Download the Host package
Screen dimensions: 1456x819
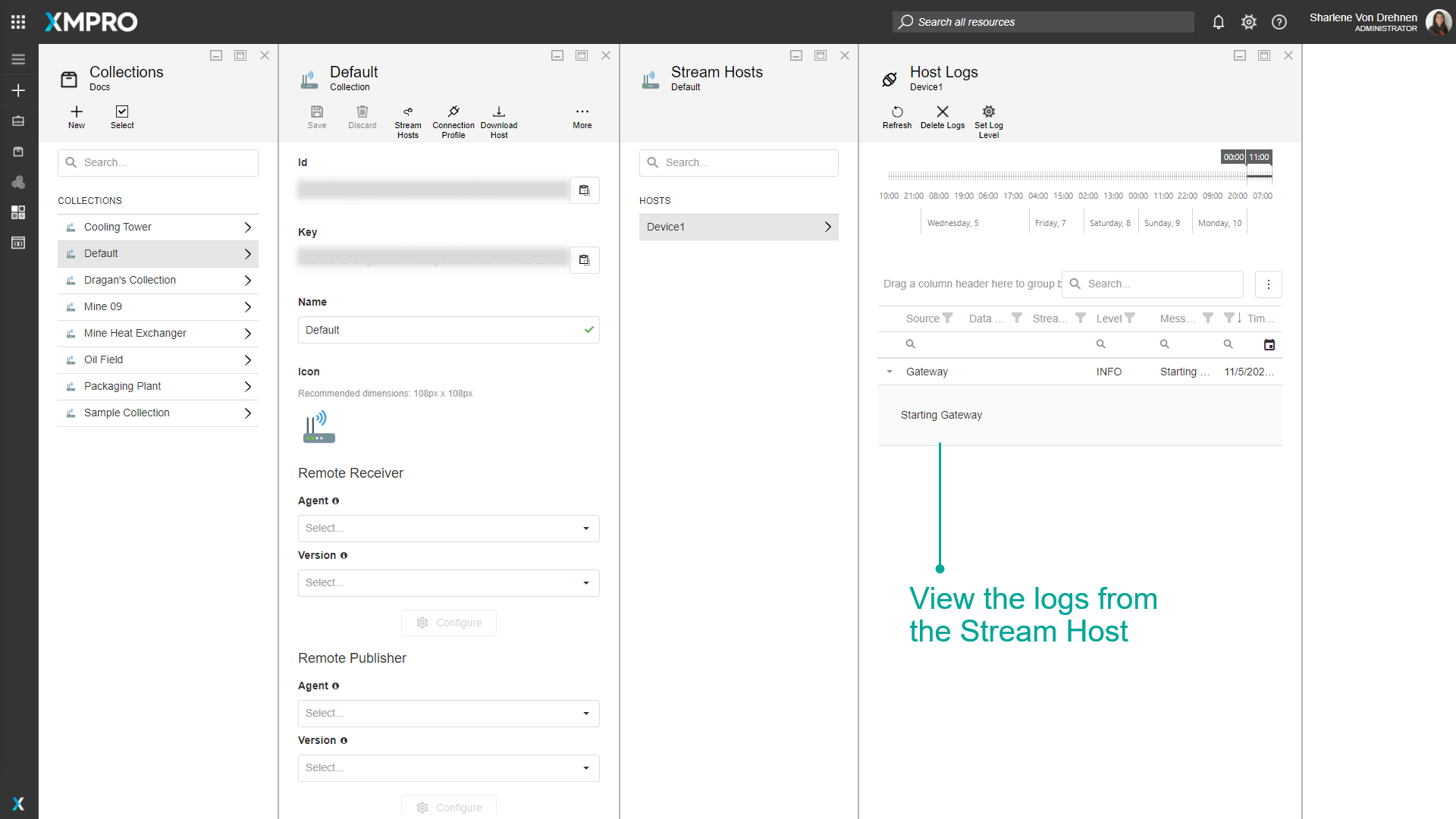(x=499, y=120)
